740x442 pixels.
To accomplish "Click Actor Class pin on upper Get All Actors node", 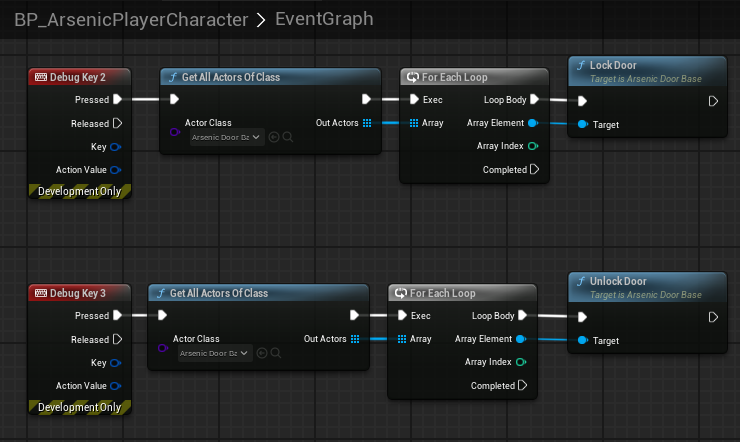I will coord(175,132).
